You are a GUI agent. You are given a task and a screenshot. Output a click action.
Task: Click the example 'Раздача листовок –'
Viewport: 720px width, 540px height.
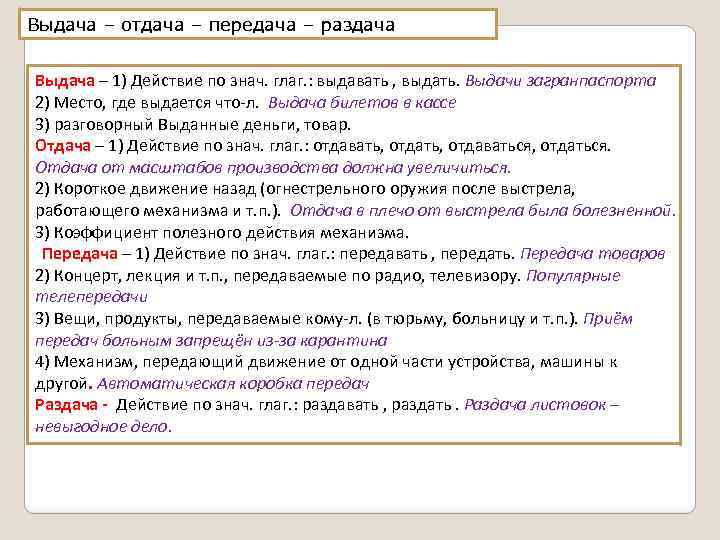(x=542, y=405)
